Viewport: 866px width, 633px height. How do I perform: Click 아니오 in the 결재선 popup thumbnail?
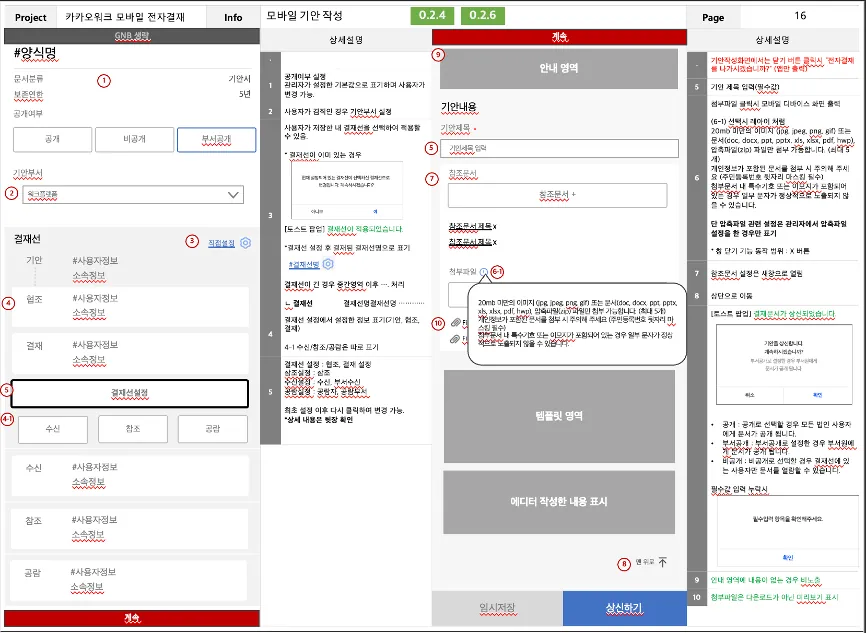[x=317, y=211]
